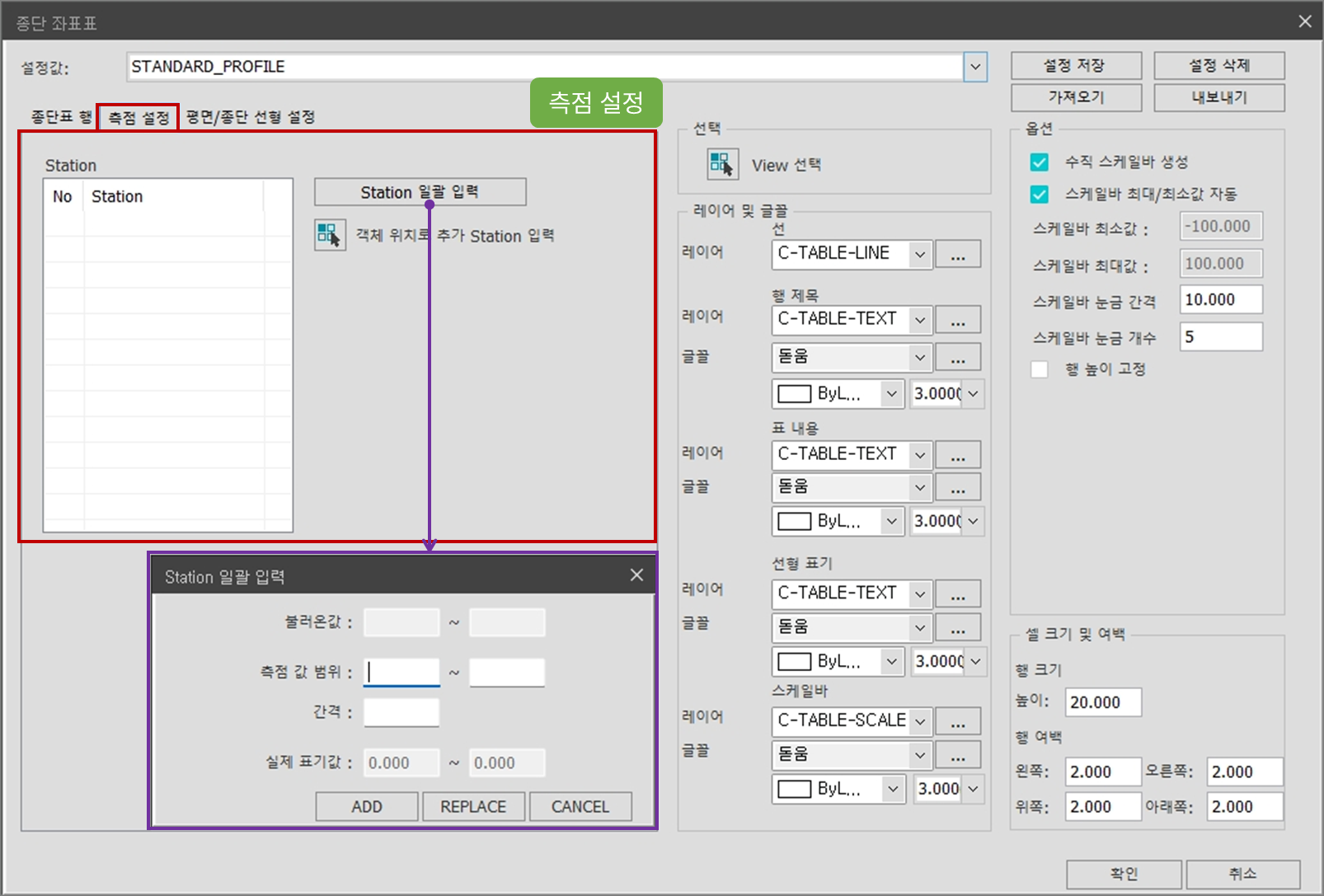Click the browse button beside C-TABLE-SCALE
Viewport: 1324px width, 896px height.
tap(958, 721)
